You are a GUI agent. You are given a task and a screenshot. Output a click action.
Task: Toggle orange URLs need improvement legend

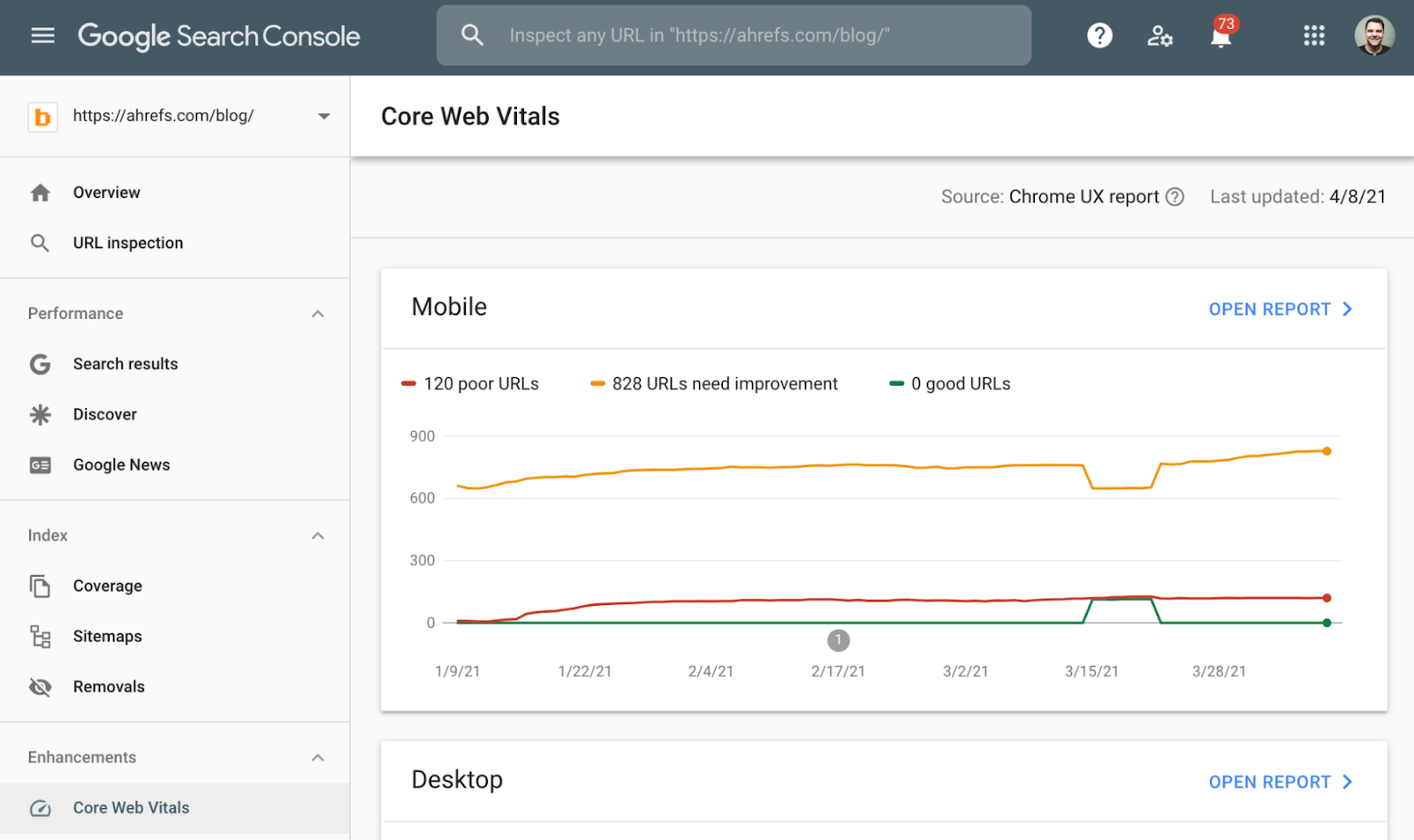[714, 383]
